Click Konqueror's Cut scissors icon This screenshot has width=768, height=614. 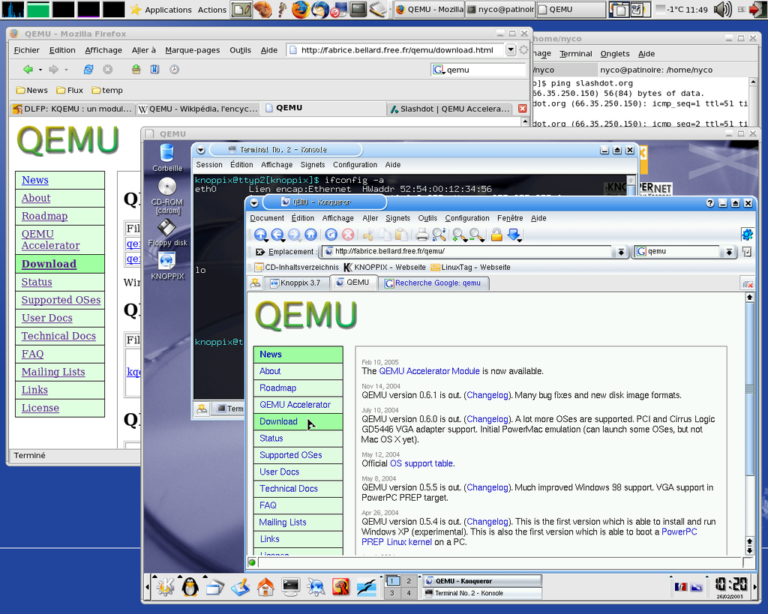[368, 235]
